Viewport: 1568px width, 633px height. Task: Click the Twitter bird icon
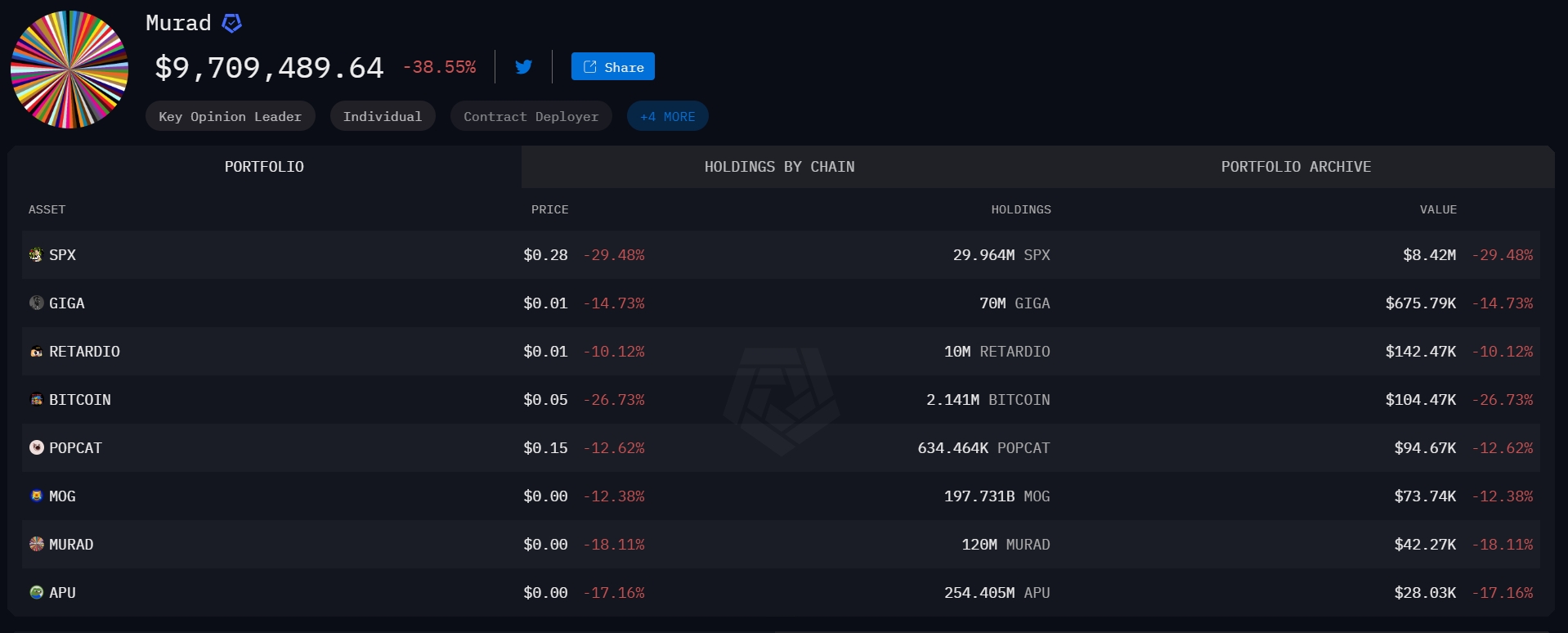tap(524, 67)
